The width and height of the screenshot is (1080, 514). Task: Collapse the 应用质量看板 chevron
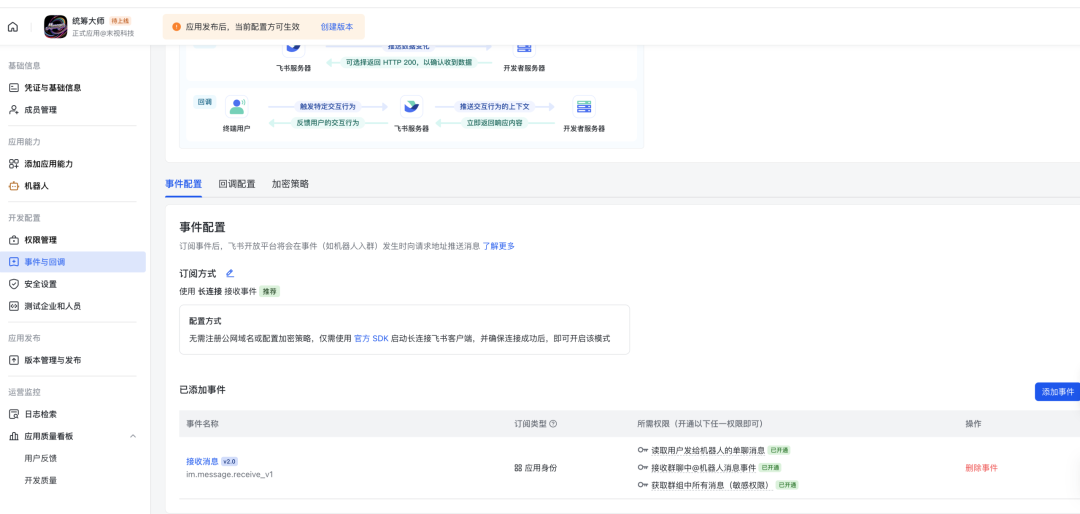click(133, 436)
